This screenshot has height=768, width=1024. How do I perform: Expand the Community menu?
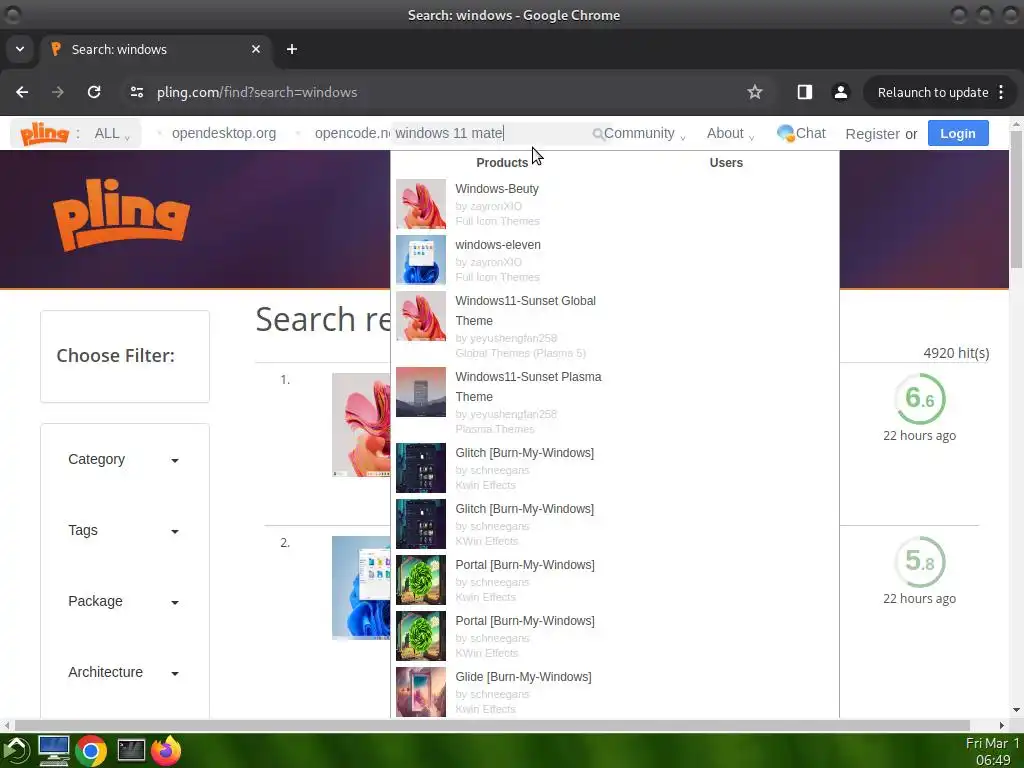(645, 133)
